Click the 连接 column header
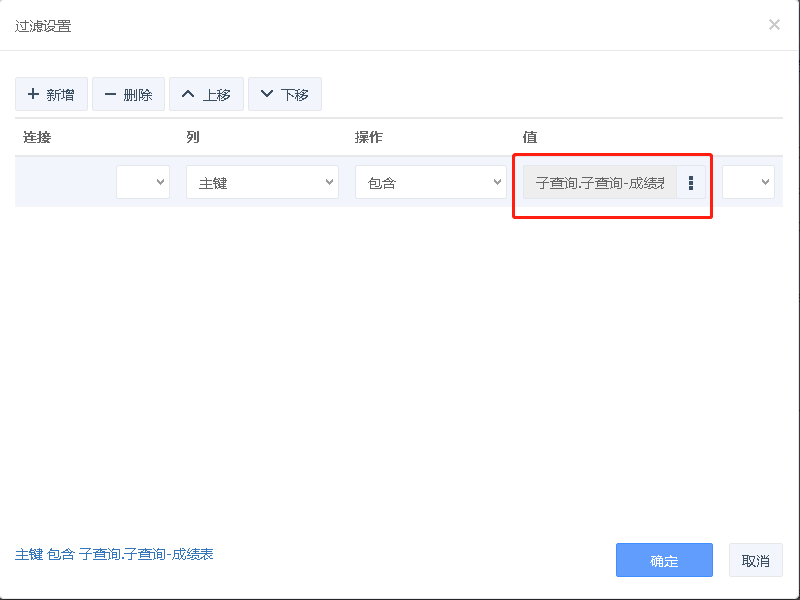The width and height of the screenshot is (800, 600). 37,137
